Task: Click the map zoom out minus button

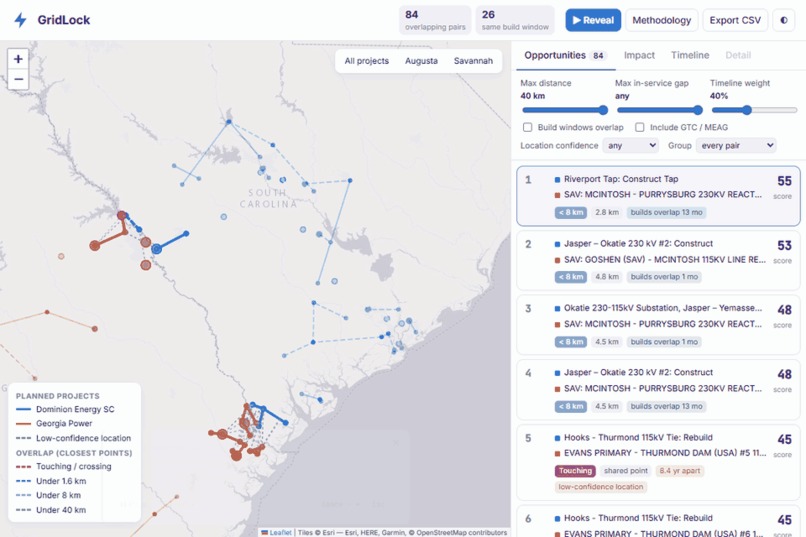Action: 18,79
